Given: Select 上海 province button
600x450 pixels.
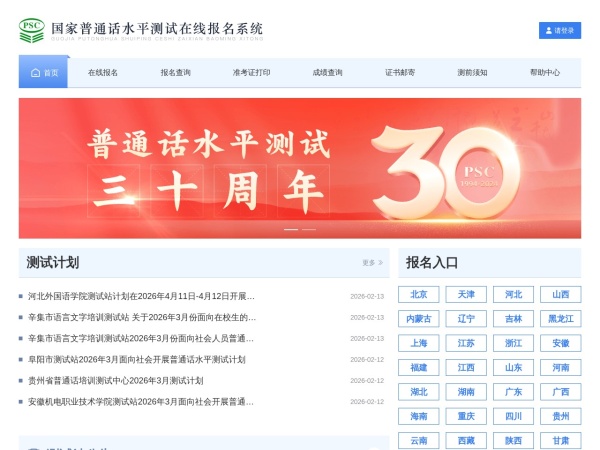Looking at the screenshot, I should coord(419,343).
